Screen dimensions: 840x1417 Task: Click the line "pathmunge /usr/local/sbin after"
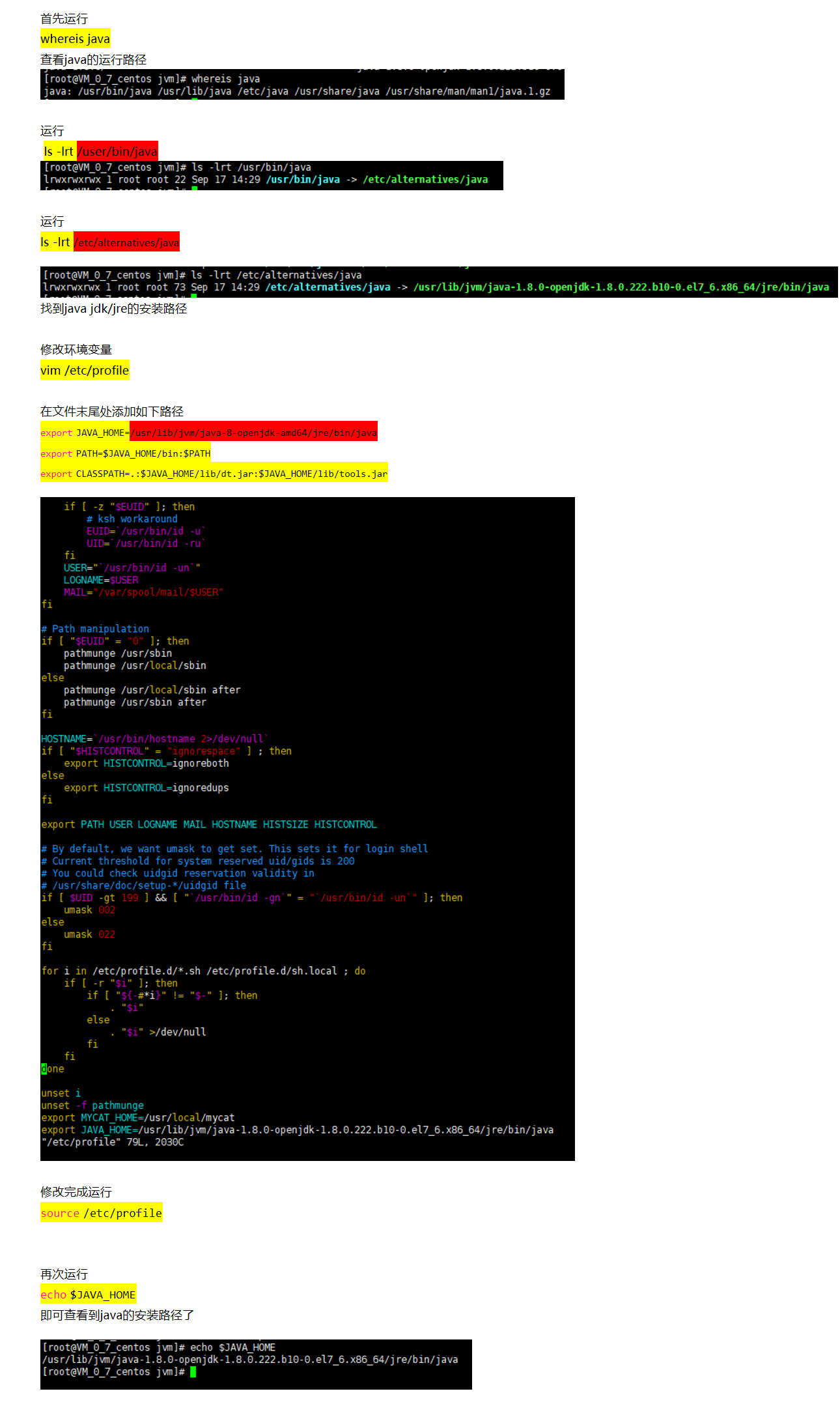point(152,690)
